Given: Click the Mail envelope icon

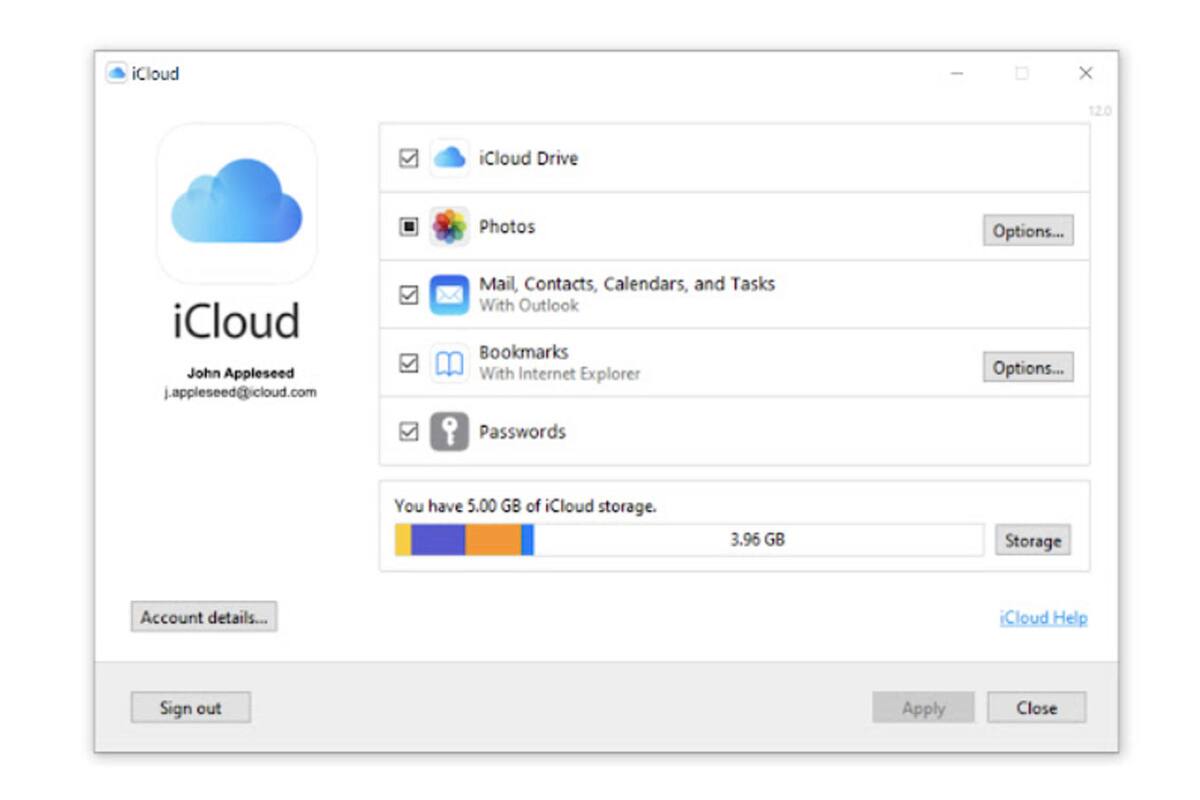Looking at the screenshot, I should pyautogui.click(x=447, y=292).
